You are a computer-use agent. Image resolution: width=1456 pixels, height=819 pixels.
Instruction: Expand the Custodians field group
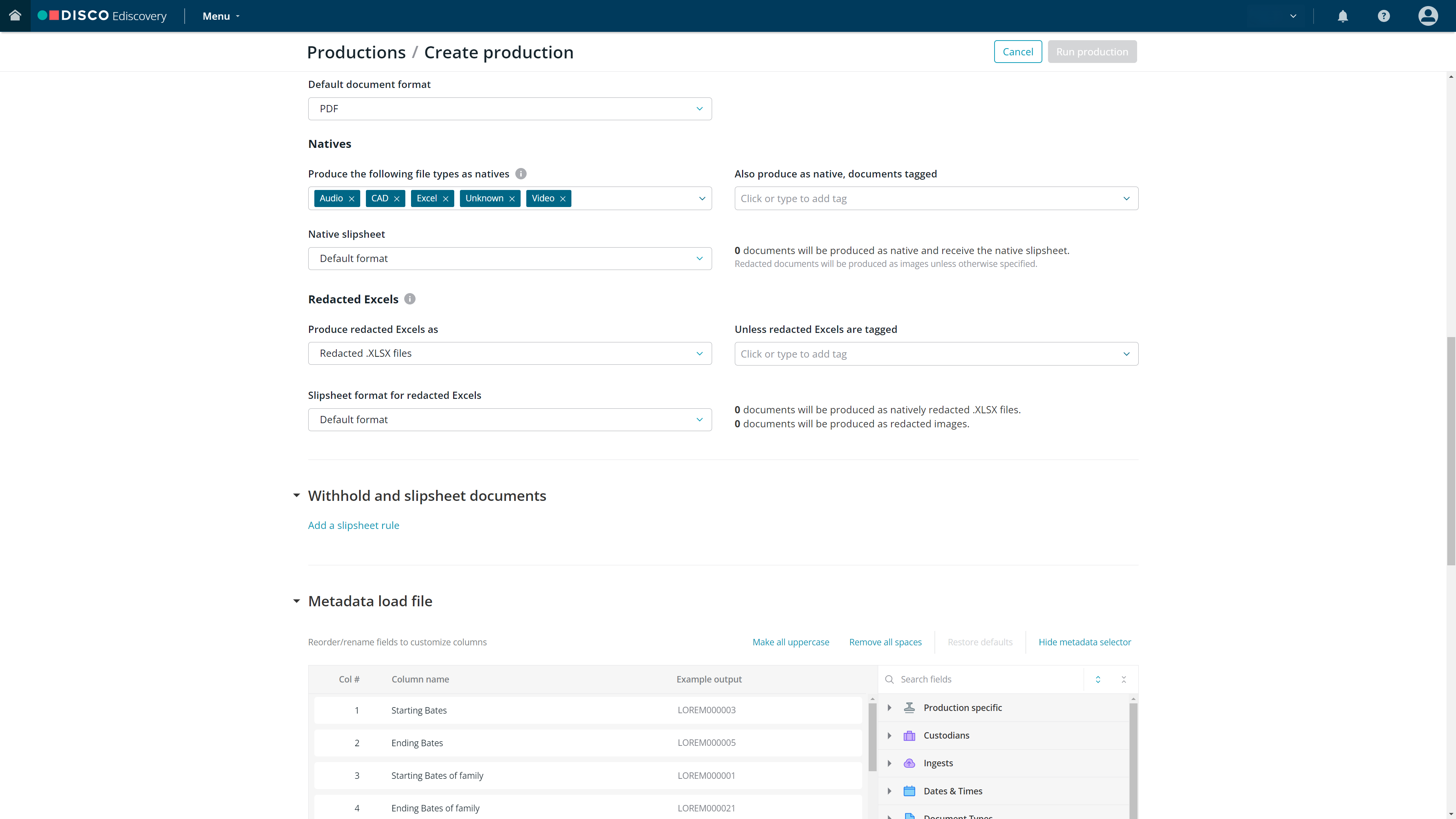click(x=889, y=735)
